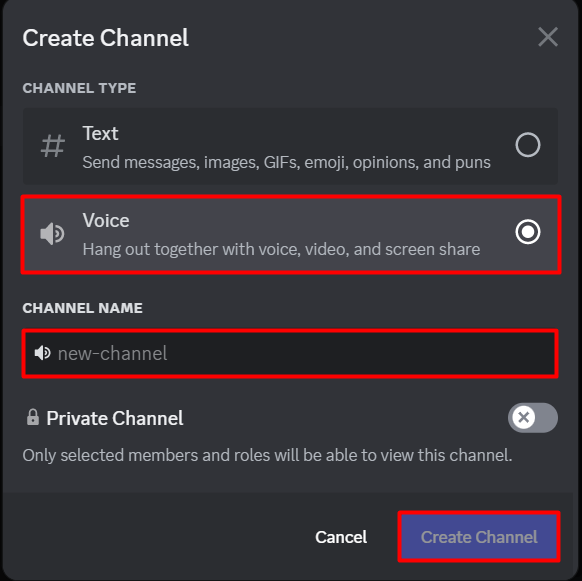Click the Create Channel dialog title
This screenshot has height=581, width=582.
(106, 38)
